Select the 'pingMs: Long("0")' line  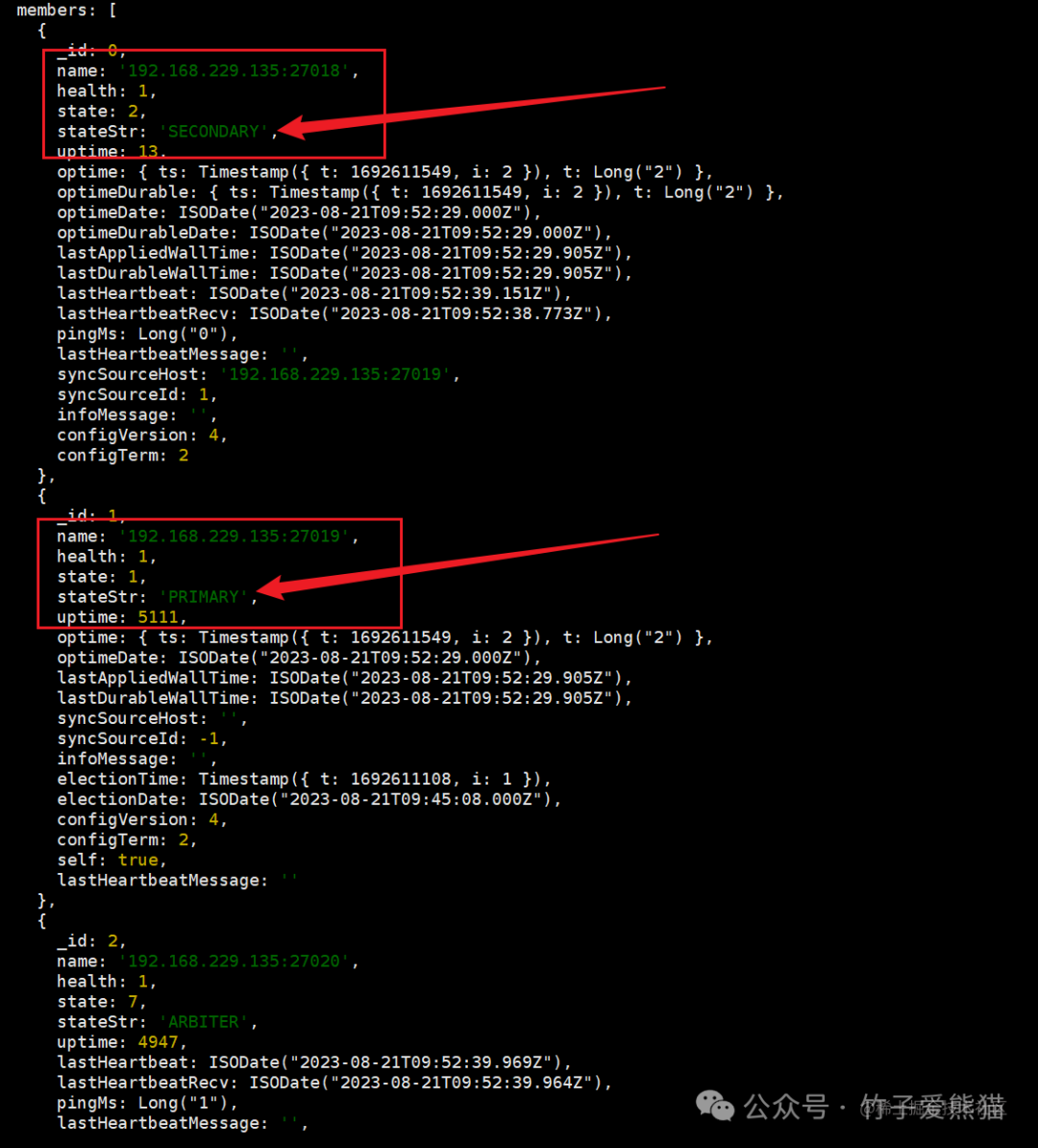147,335
